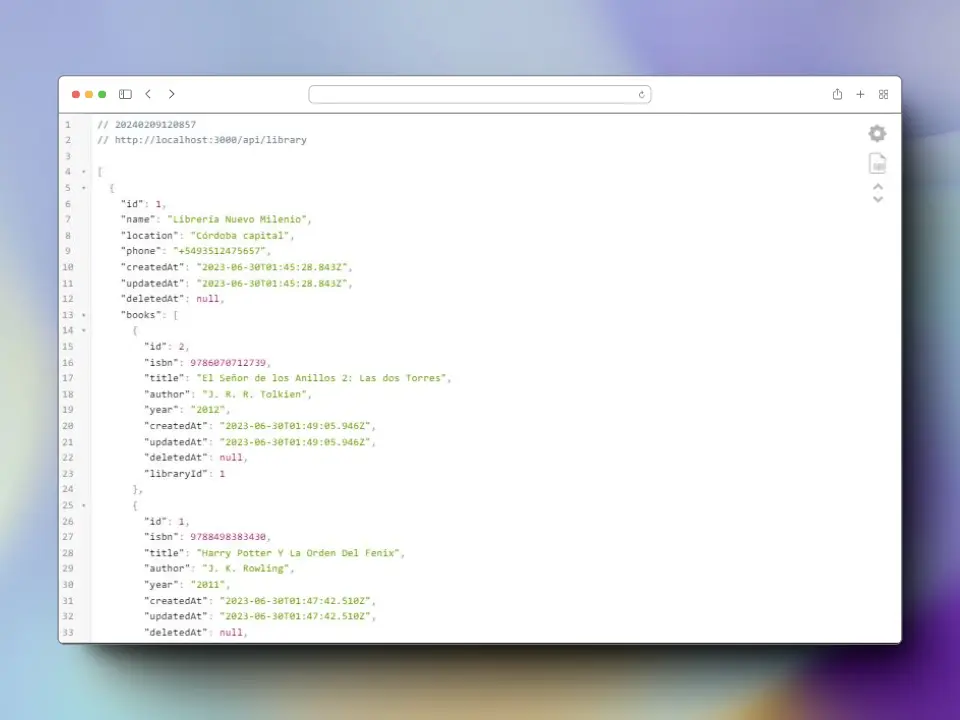This screenshot has width=960, height=720.
Task: Click the up arrow to collapse all
Action: (878, 187)
